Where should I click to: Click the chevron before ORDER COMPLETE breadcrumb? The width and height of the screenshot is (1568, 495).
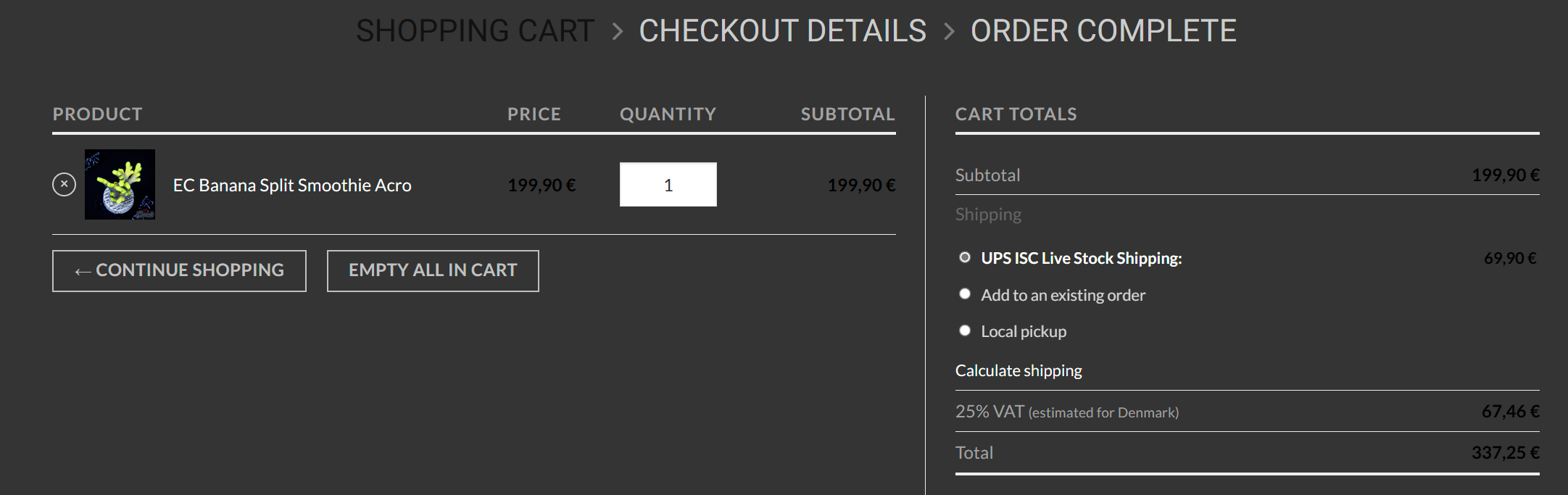tap(949, 31)
